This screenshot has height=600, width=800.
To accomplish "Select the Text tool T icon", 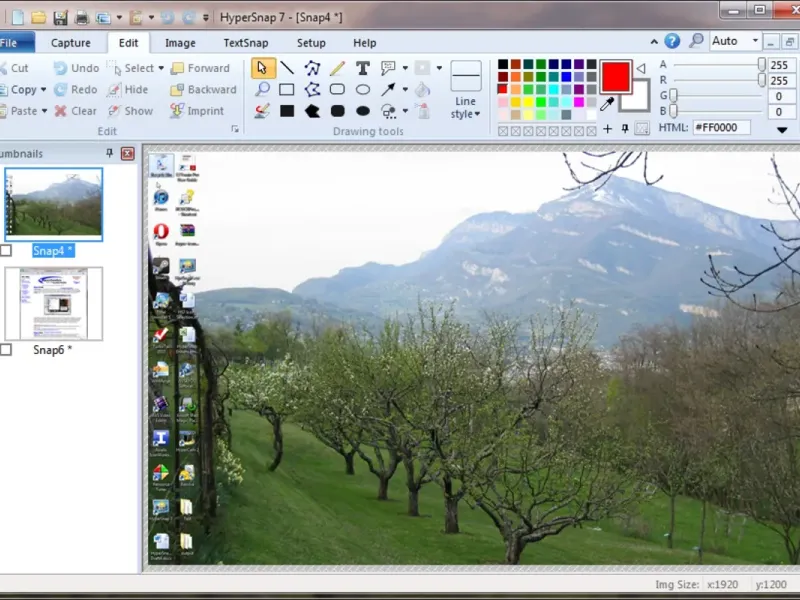I will click(362, 68).
